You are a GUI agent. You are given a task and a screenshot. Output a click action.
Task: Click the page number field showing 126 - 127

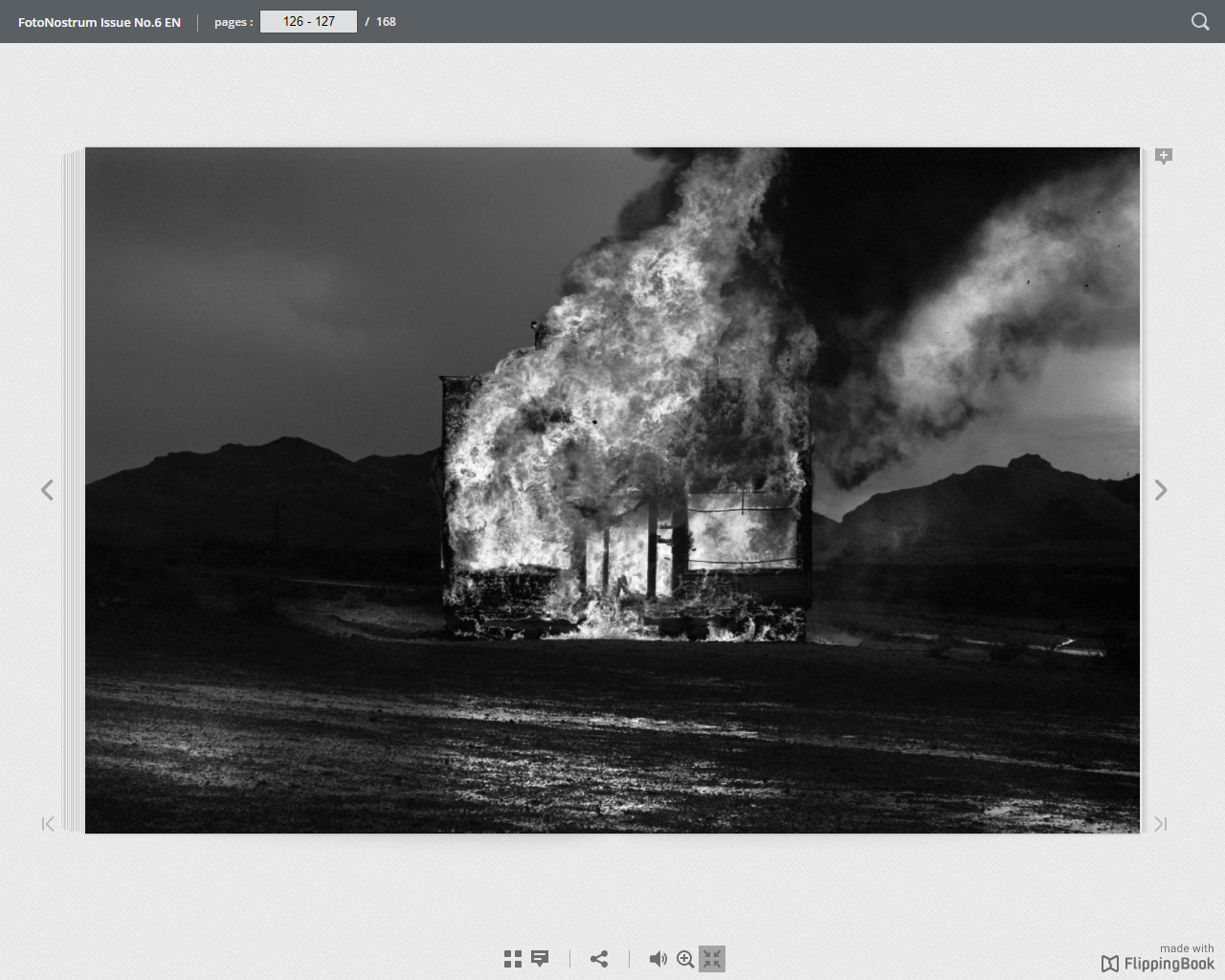tap(308, 21)
